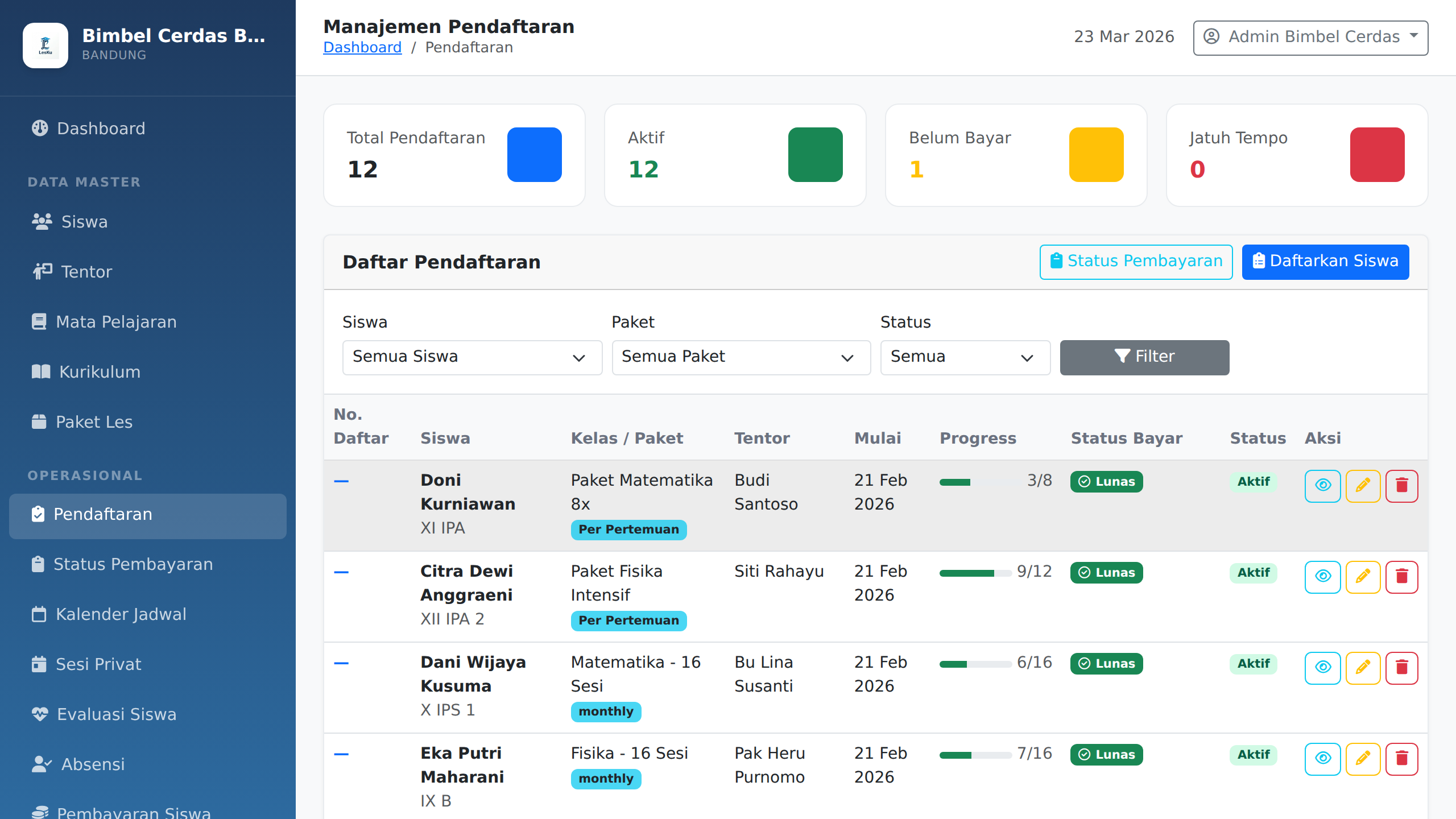The height and width of the screenshot is (819, 1456).
Task: Follow the Dashboard breadcrumb link
Action: 362,47
